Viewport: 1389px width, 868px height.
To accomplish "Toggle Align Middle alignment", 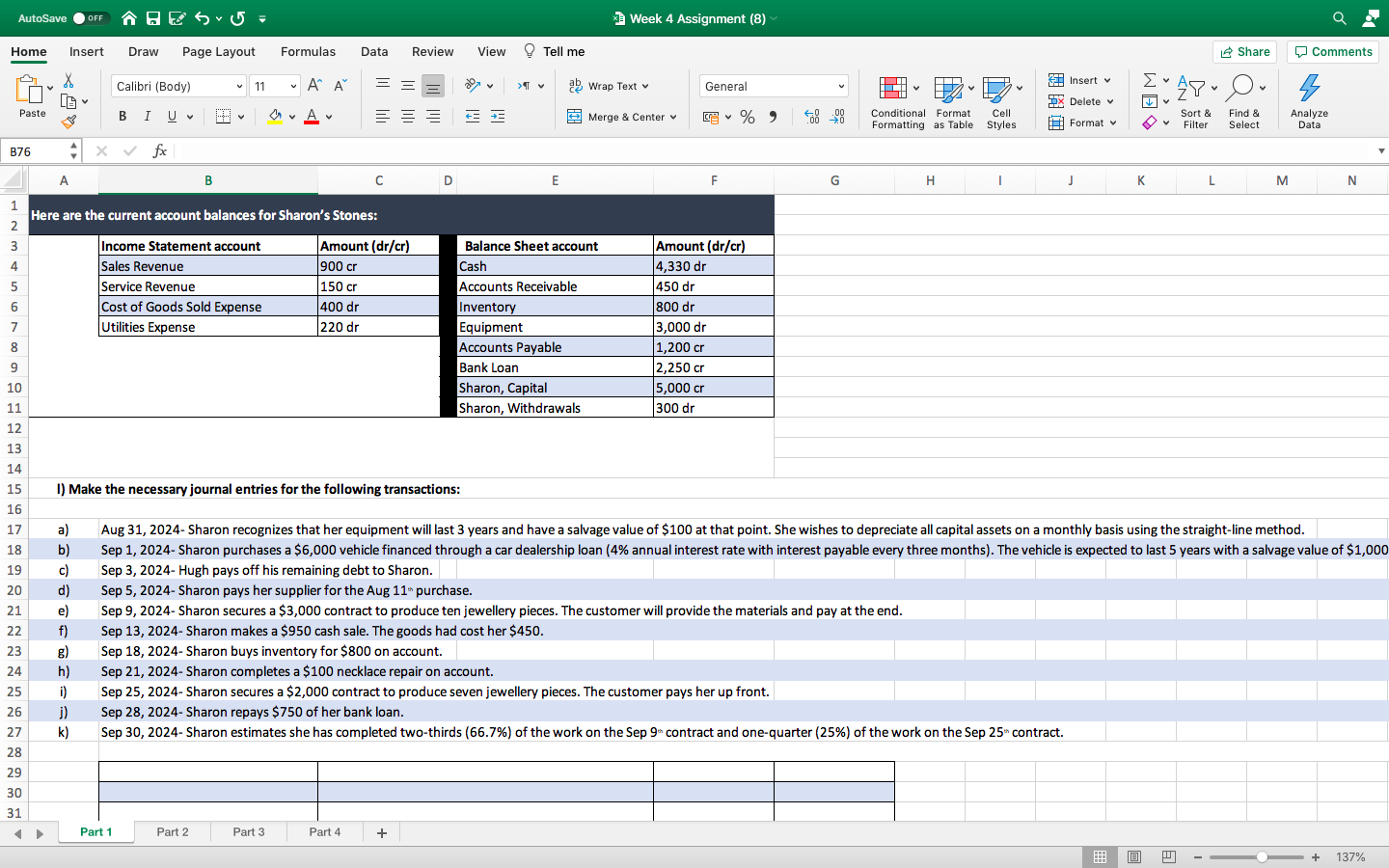I will (408, 86).
